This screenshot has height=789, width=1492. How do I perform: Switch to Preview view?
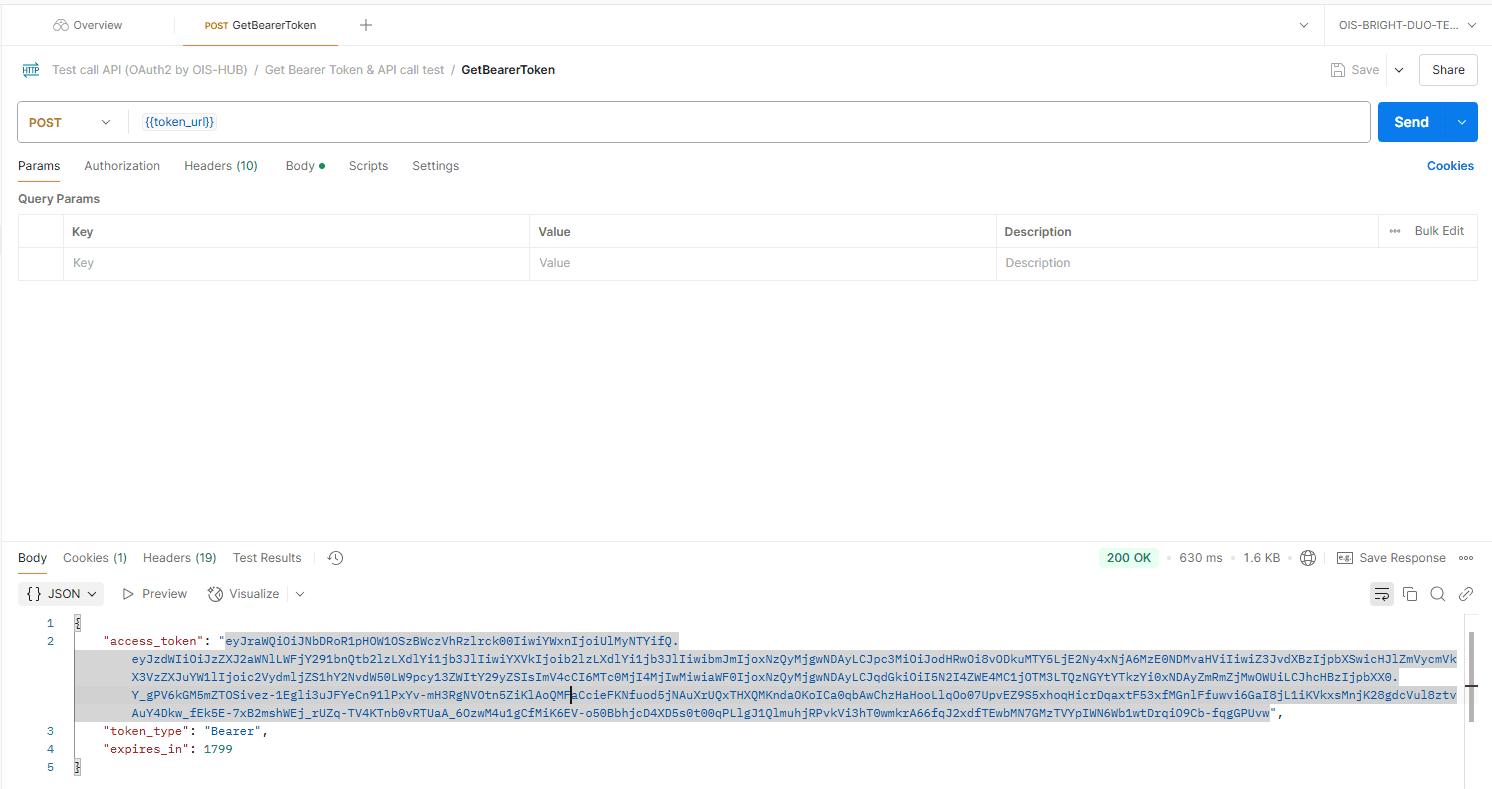pos(155,594)
